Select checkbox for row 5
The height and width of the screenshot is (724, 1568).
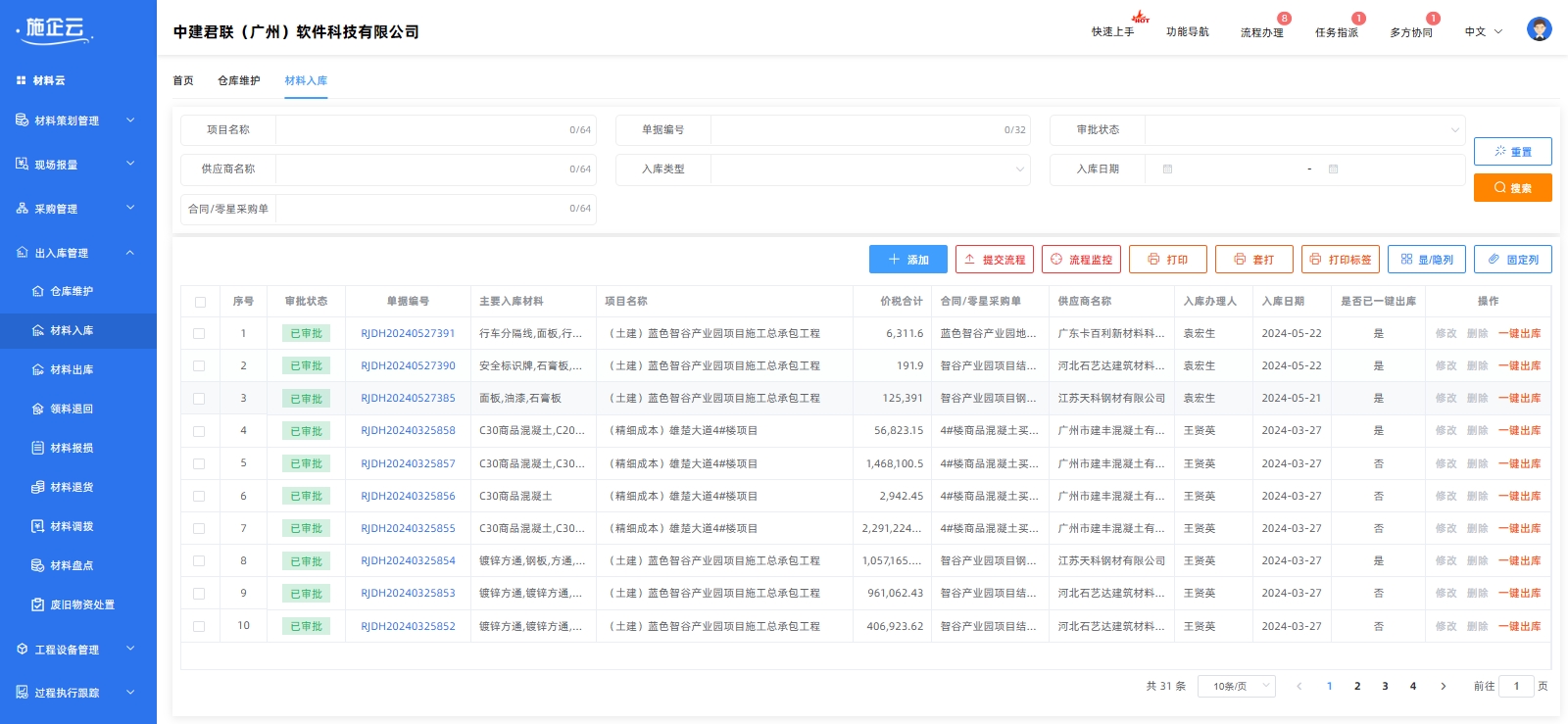pyautogui.click(x=200, y=463)
